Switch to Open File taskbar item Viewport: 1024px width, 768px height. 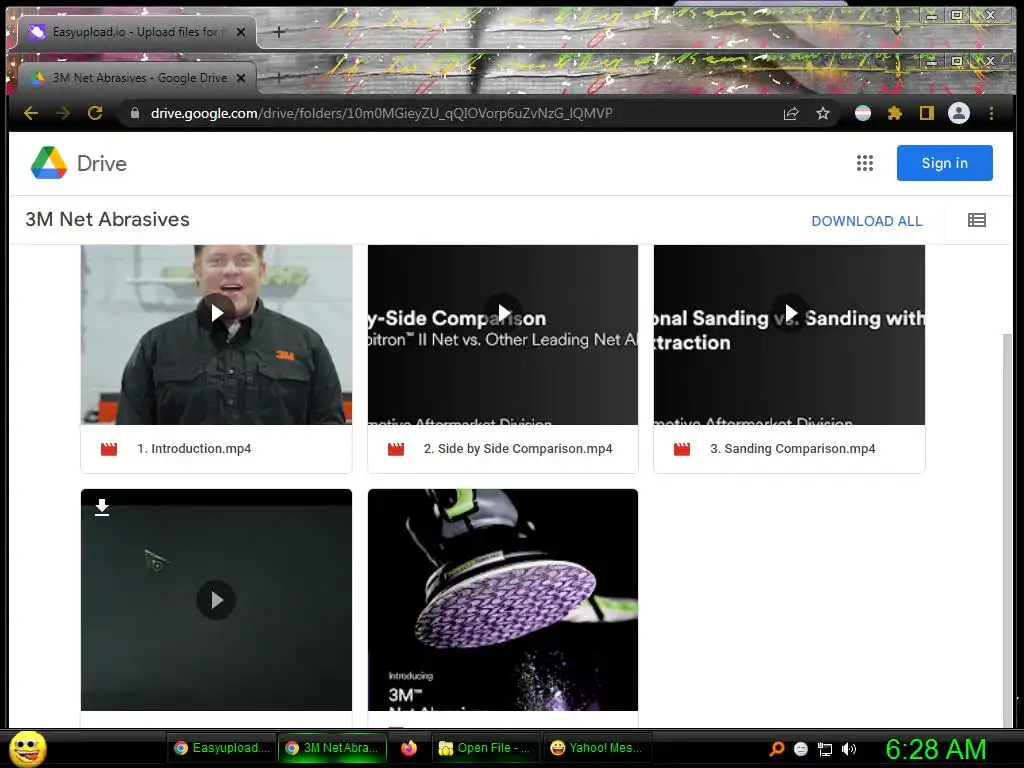(486, 748)
